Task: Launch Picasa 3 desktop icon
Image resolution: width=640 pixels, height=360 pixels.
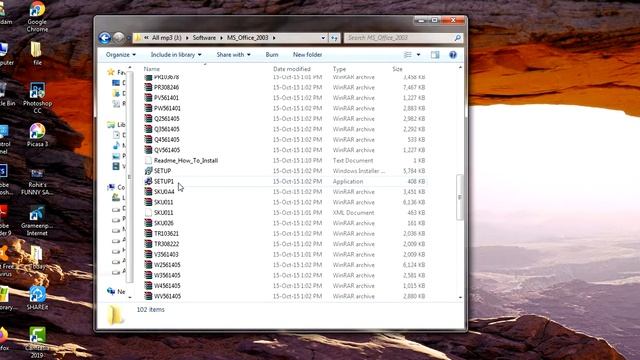Action: click(37, 135)
